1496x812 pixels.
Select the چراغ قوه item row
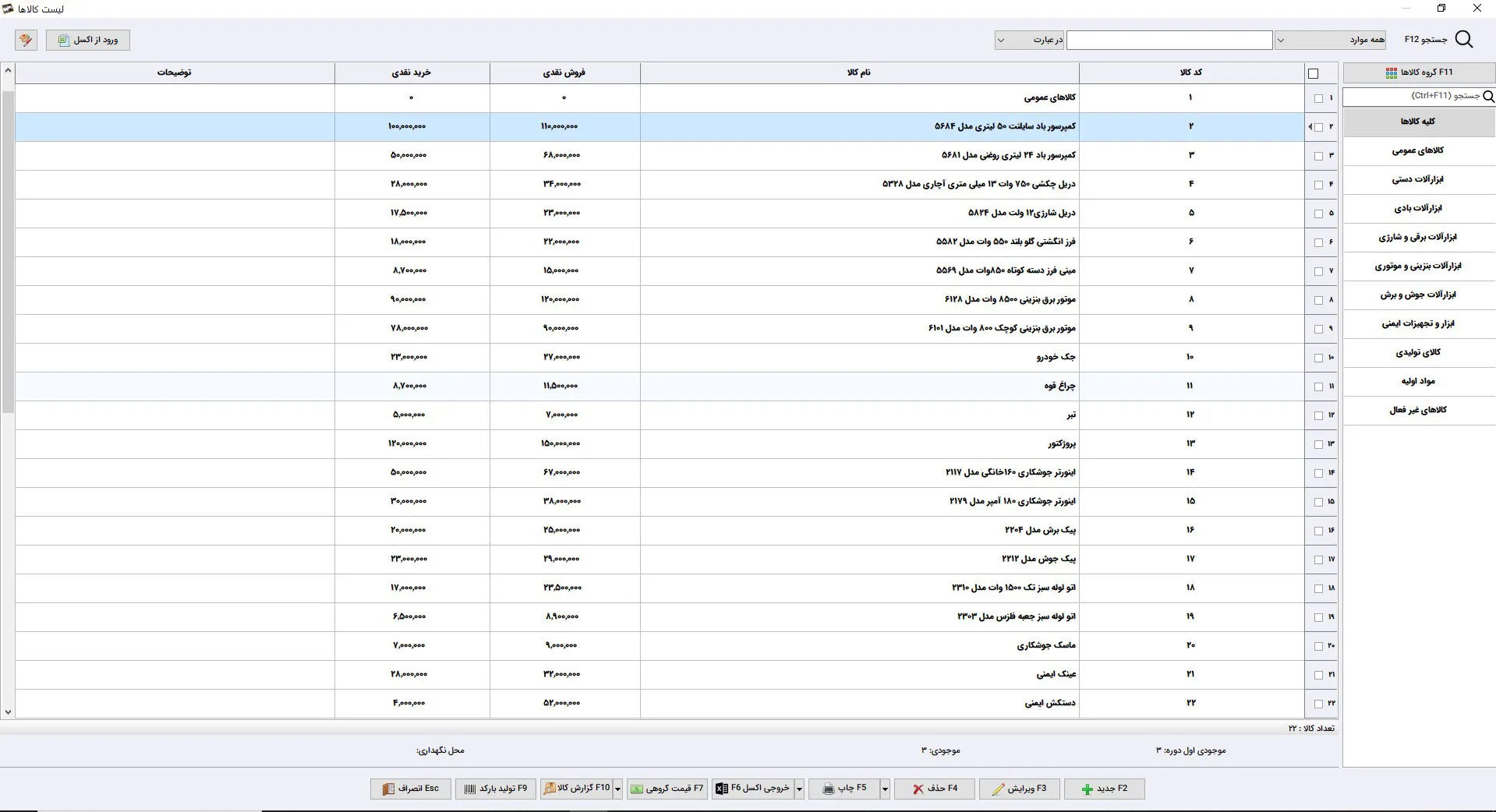pos(660,387)
